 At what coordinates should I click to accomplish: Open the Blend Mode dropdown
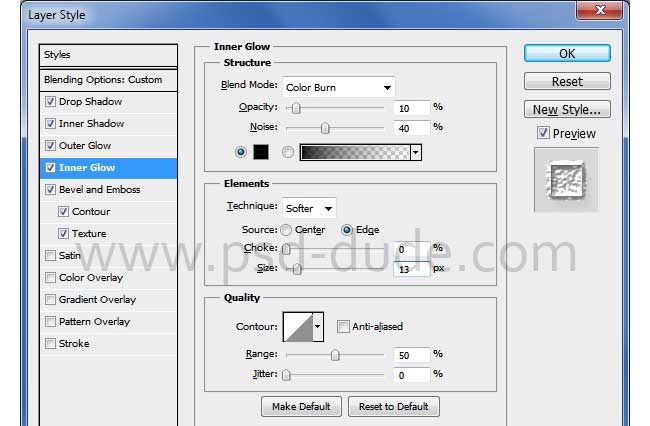pos(339,87)
